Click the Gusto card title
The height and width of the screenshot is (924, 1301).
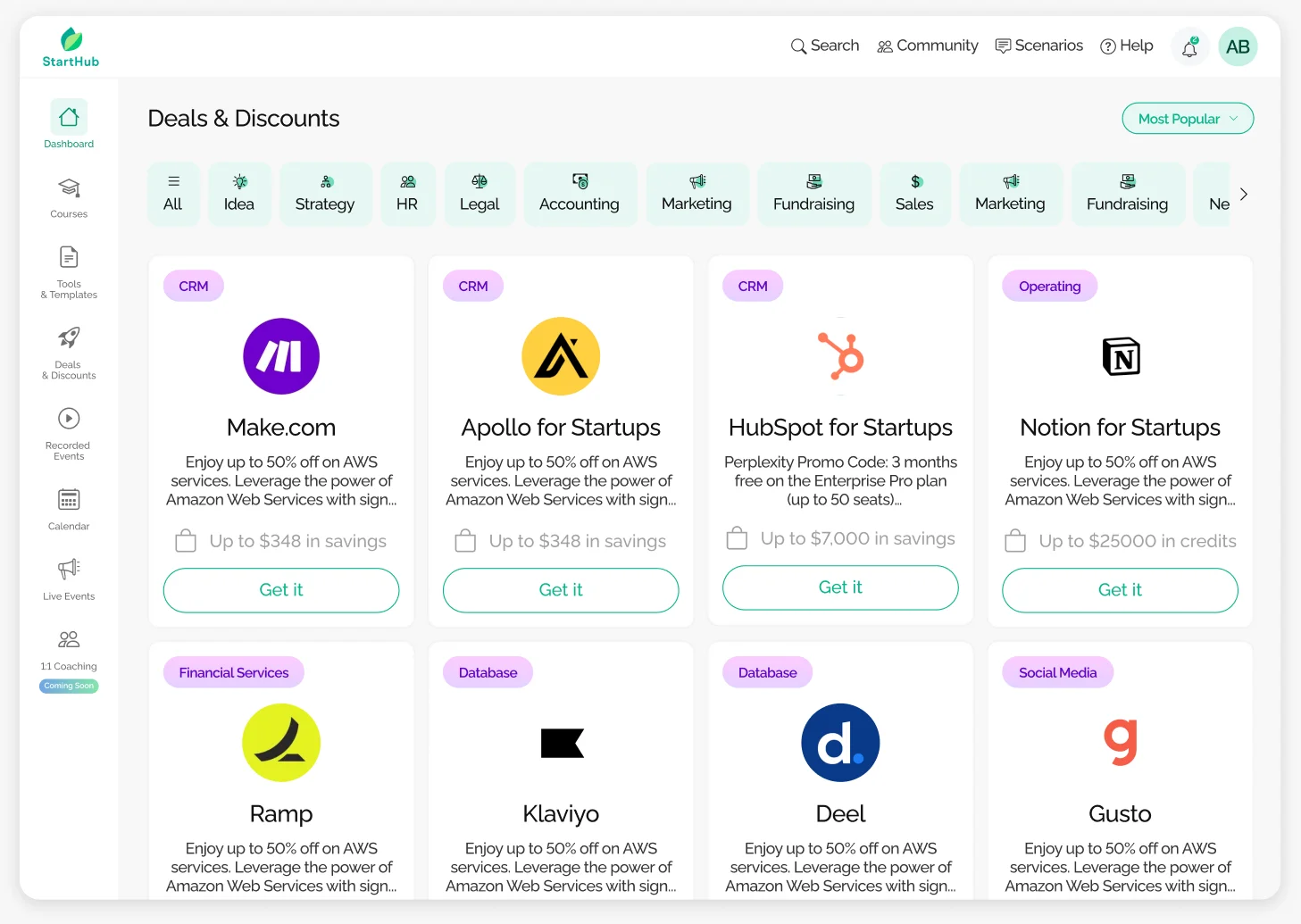point(1120,814)
